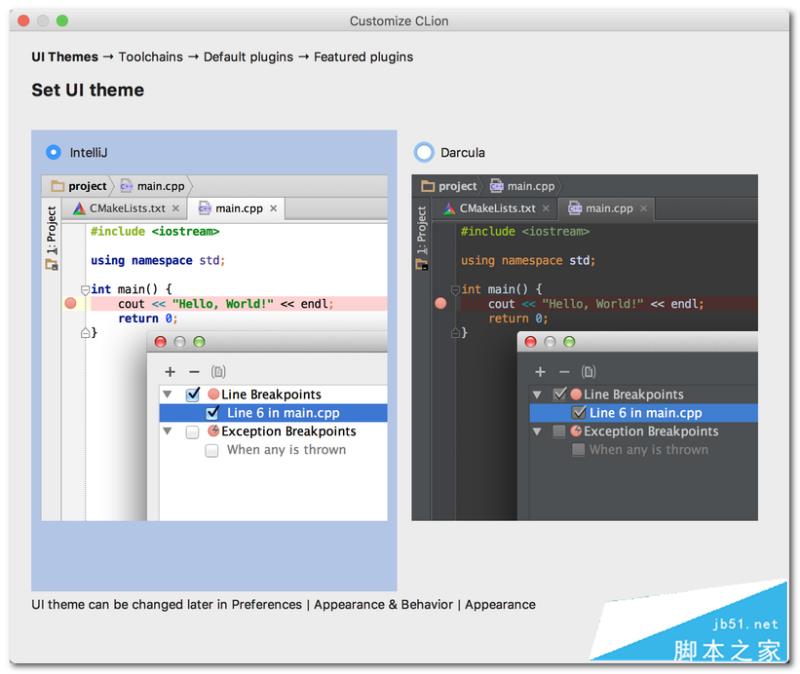Toggle Line 6 in main.cpp checkbox, Darcula preview
Viewport: 800px width, 674px height.
pos(579,412)
